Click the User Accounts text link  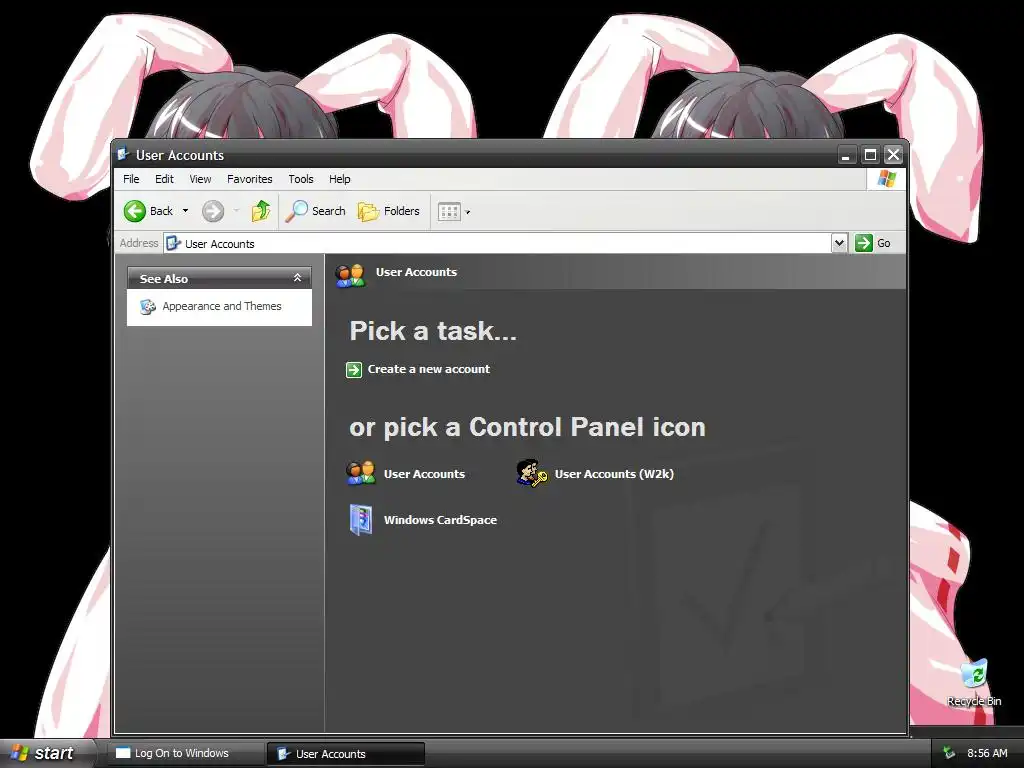tap(424, 474)
